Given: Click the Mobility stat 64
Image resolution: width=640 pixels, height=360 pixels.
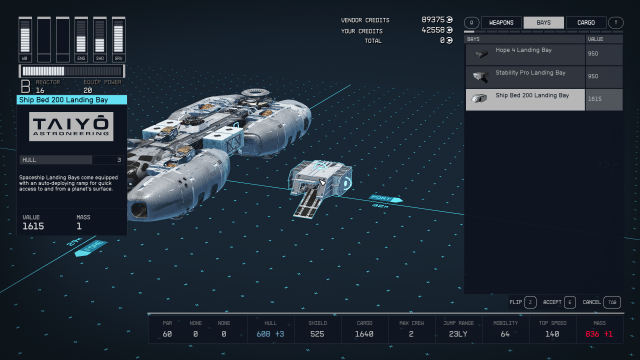Looking at the screenshot, I should (505, 334).
